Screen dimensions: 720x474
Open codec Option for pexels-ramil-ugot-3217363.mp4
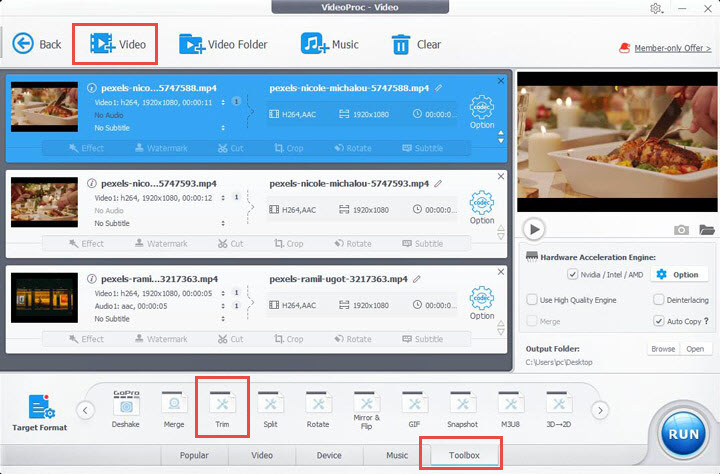482,303
